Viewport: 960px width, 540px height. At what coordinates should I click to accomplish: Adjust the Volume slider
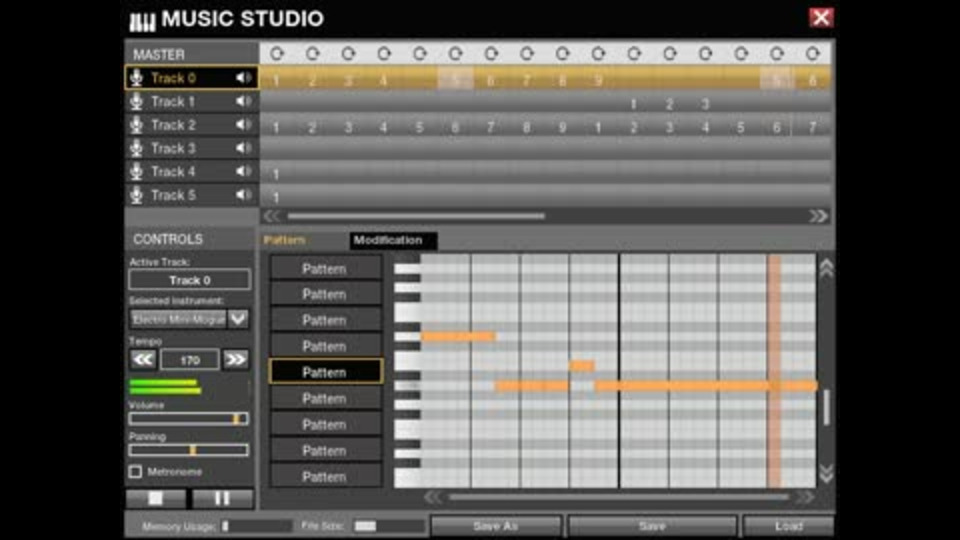click(189, 419)
